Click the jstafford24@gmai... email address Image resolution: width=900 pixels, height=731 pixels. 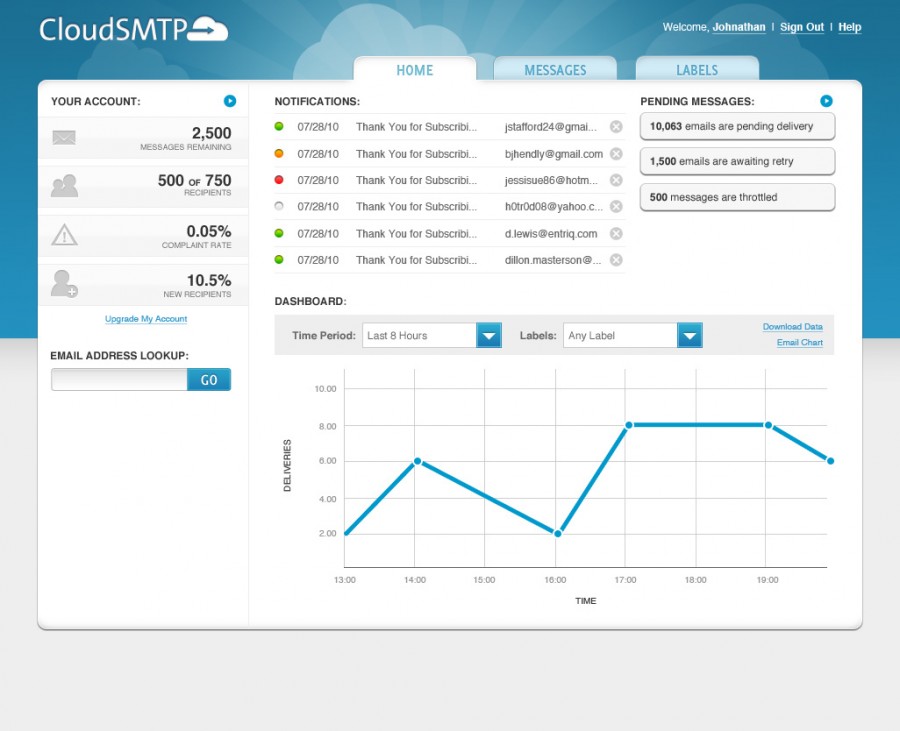[x=550, y=127]
